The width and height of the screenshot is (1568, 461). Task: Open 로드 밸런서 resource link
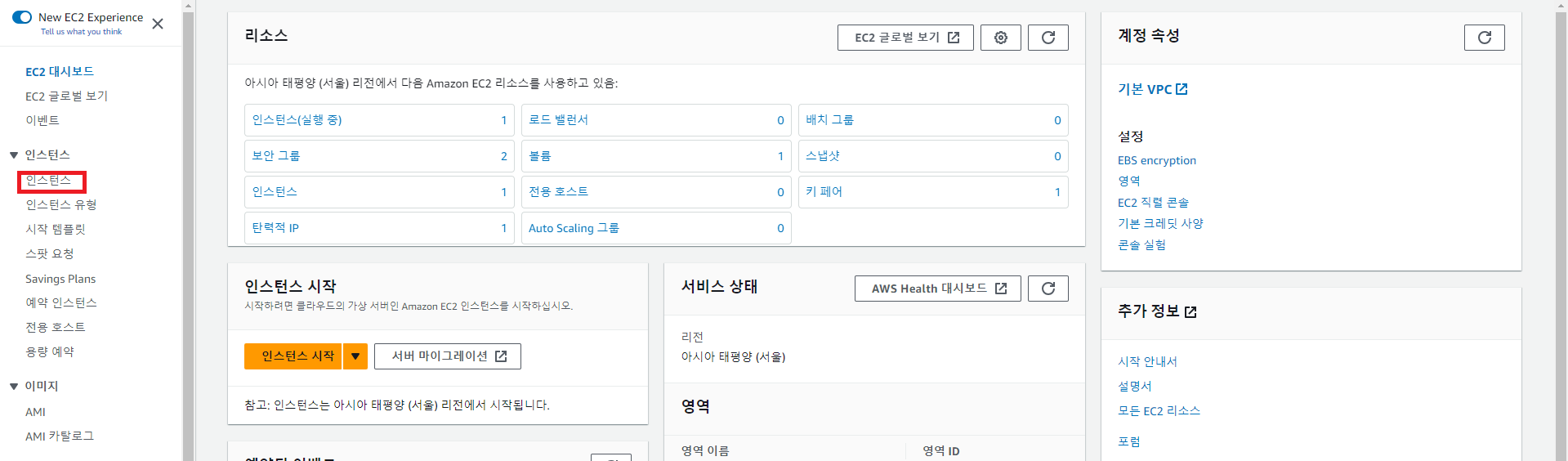pyautogui.click(x=558, y=119)
